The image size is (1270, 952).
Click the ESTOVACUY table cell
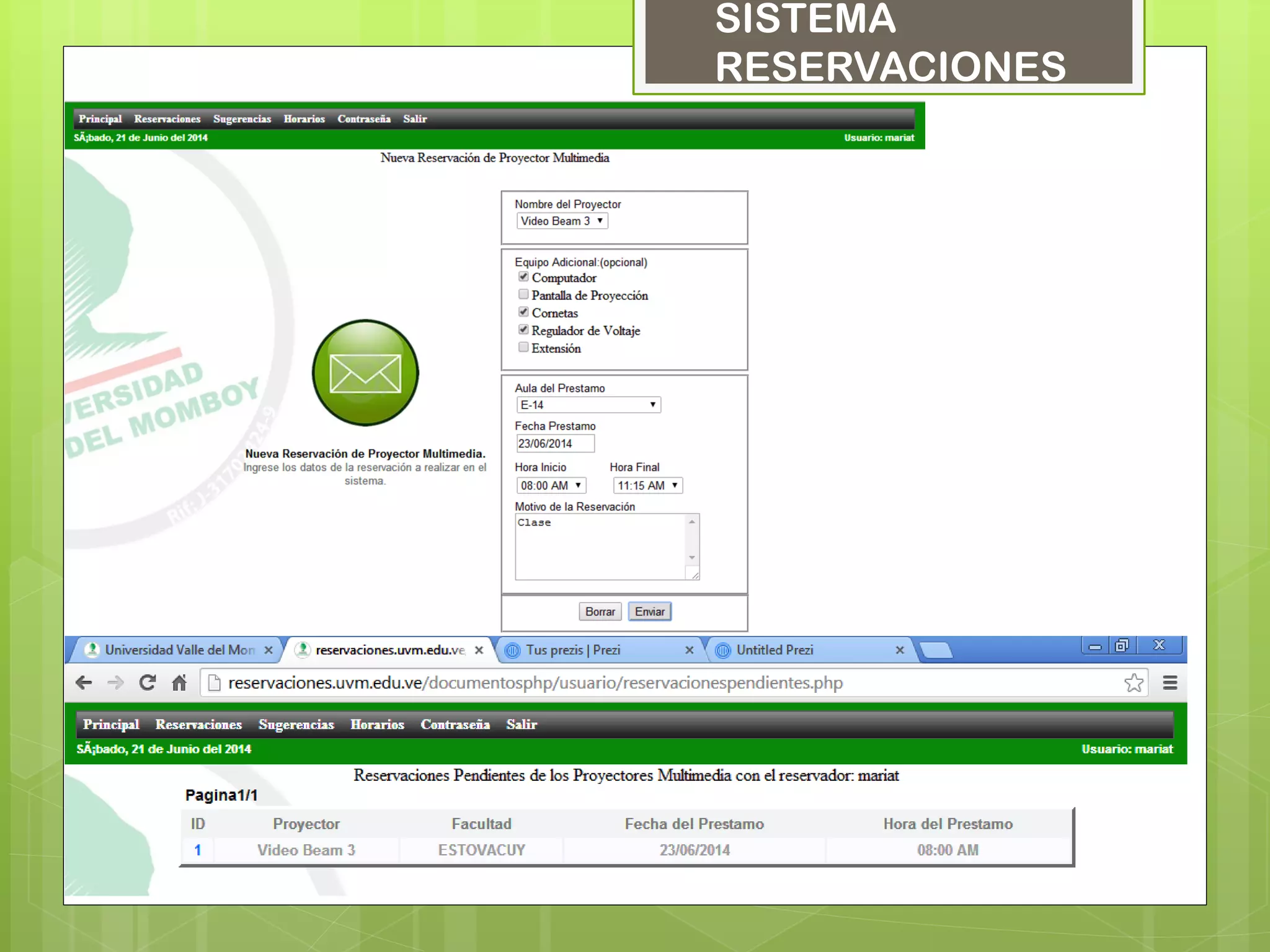[x=481, y=850]
